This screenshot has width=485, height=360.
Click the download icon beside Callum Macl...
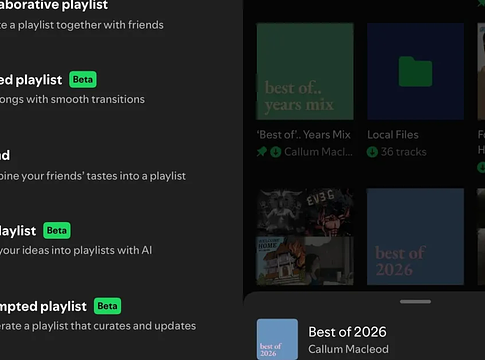(276, 152)
